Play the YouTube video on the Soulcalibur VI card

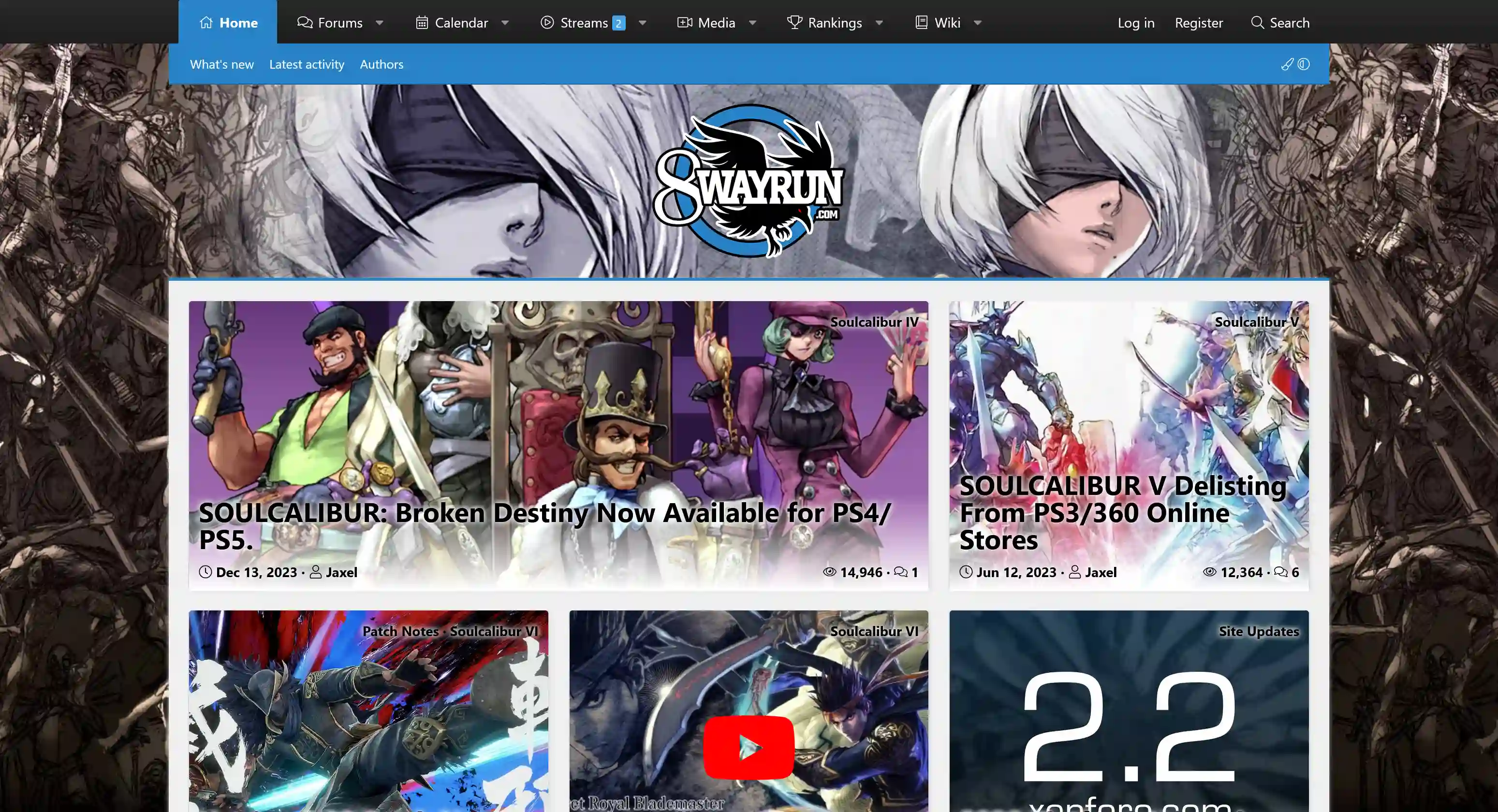(749, 747)
